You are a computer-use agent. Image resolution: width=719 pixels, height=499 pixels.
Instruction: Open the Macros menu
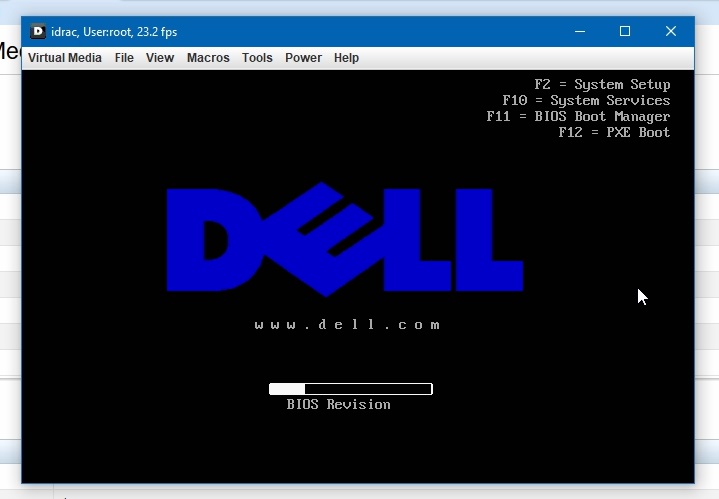208,58
